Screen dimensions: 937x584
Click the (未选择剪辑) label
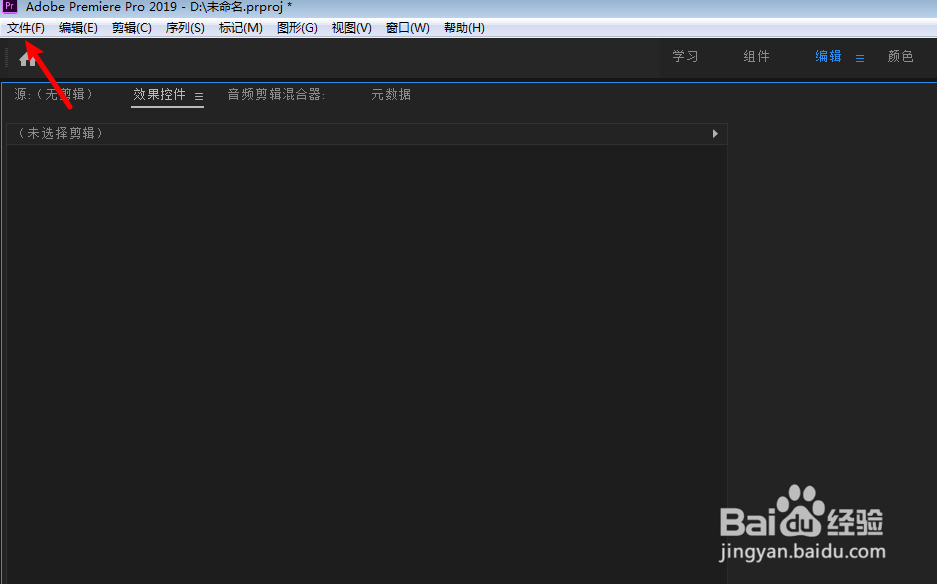click(x=60, y=133)
